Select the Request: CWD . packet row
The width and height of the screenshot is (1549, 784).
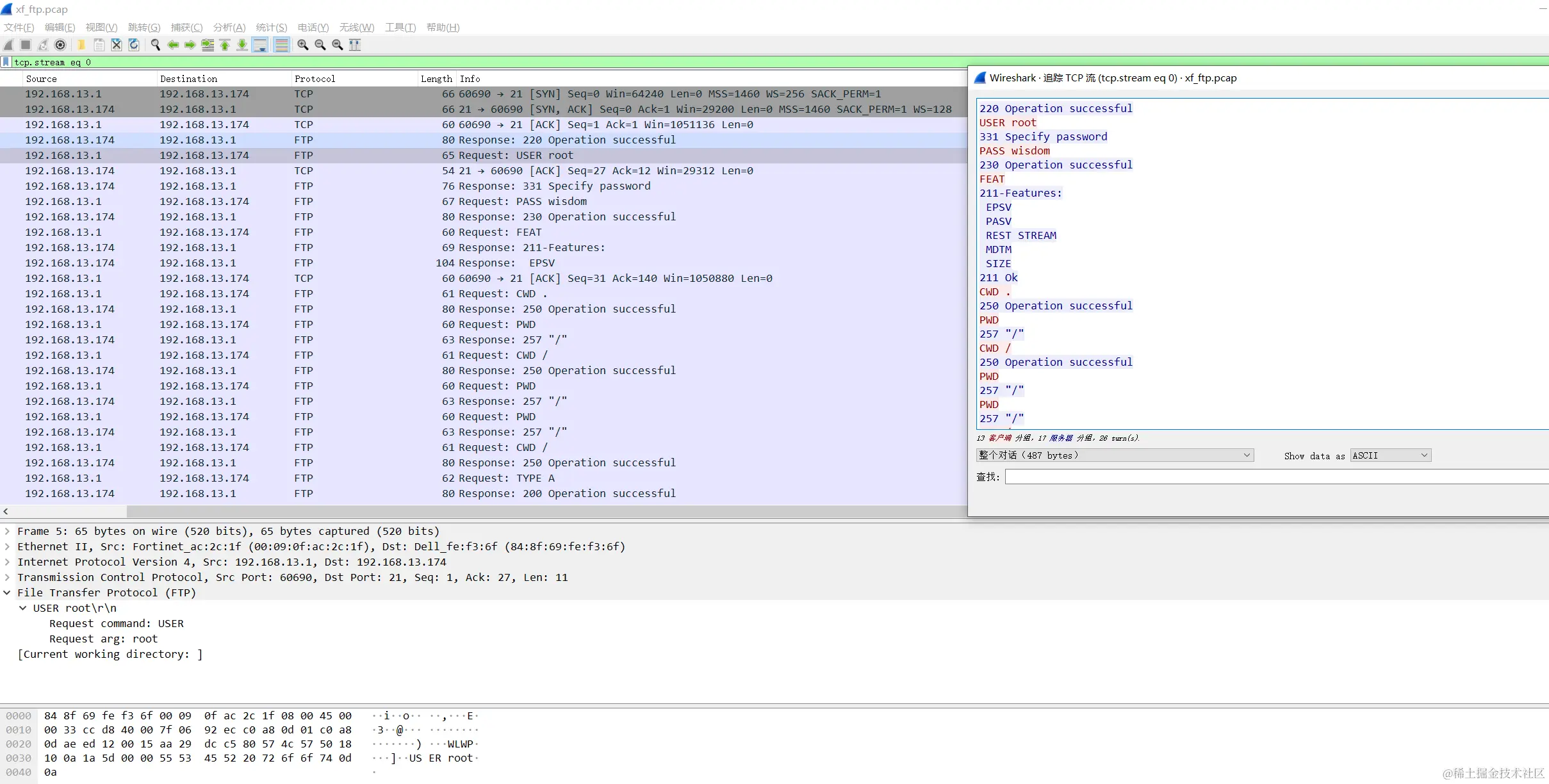[484, 293]
